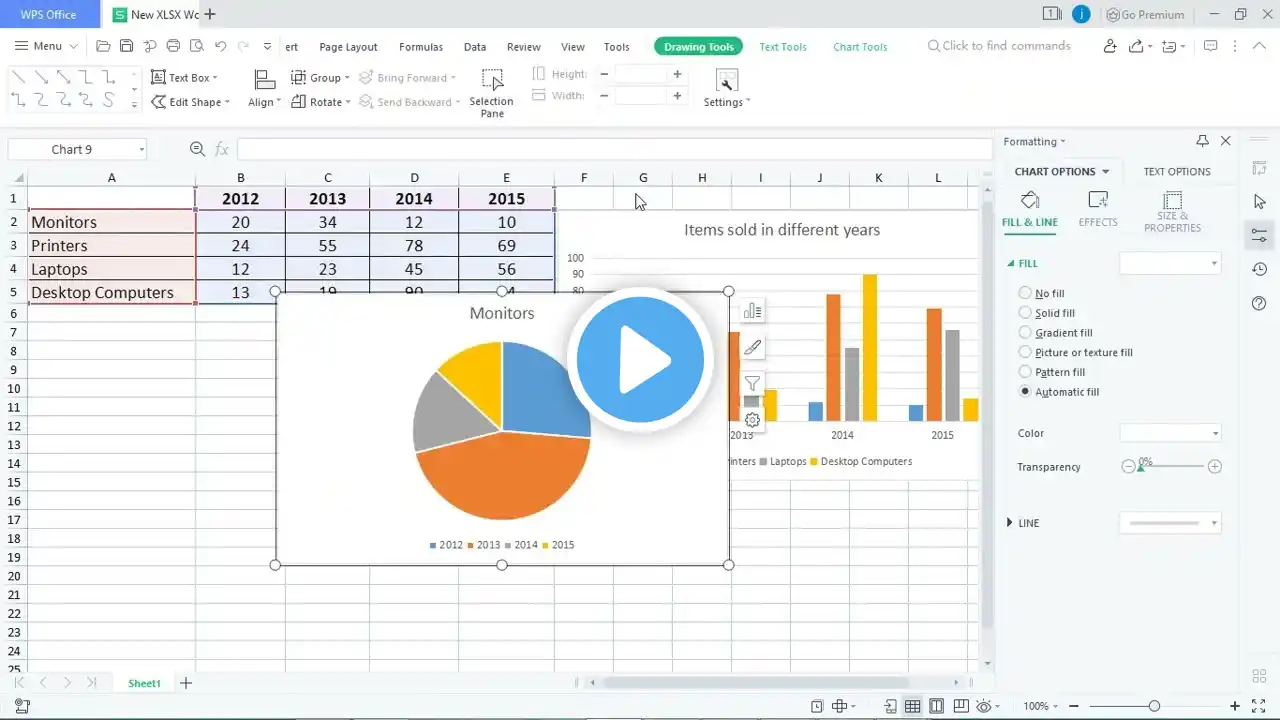Image resolution: width=1280 pixels, height=720 pixels.
Task: Open the Text Tools tab
Action: (x=783, y=47)
